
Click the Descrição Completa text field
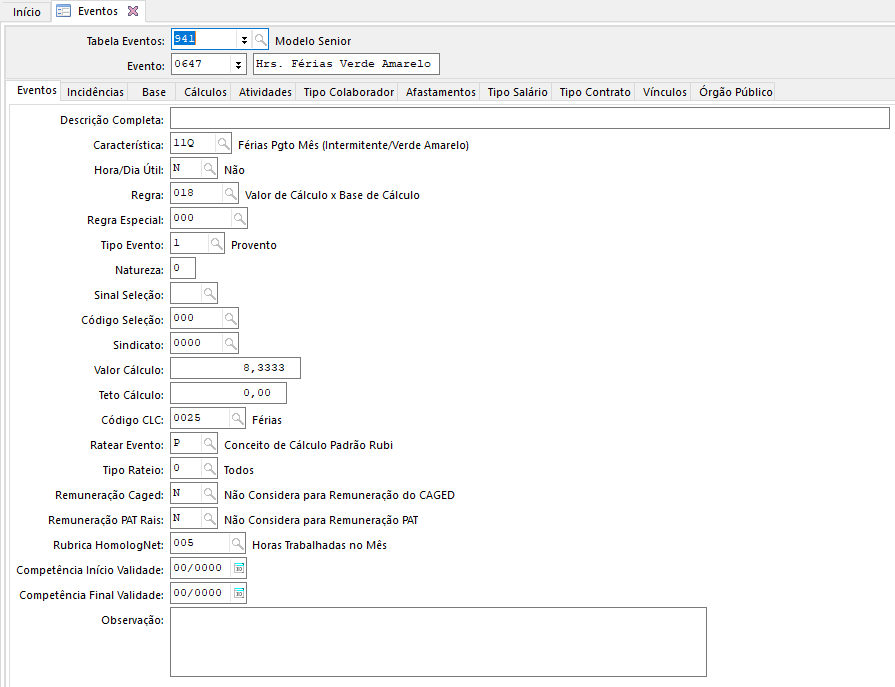530,118
